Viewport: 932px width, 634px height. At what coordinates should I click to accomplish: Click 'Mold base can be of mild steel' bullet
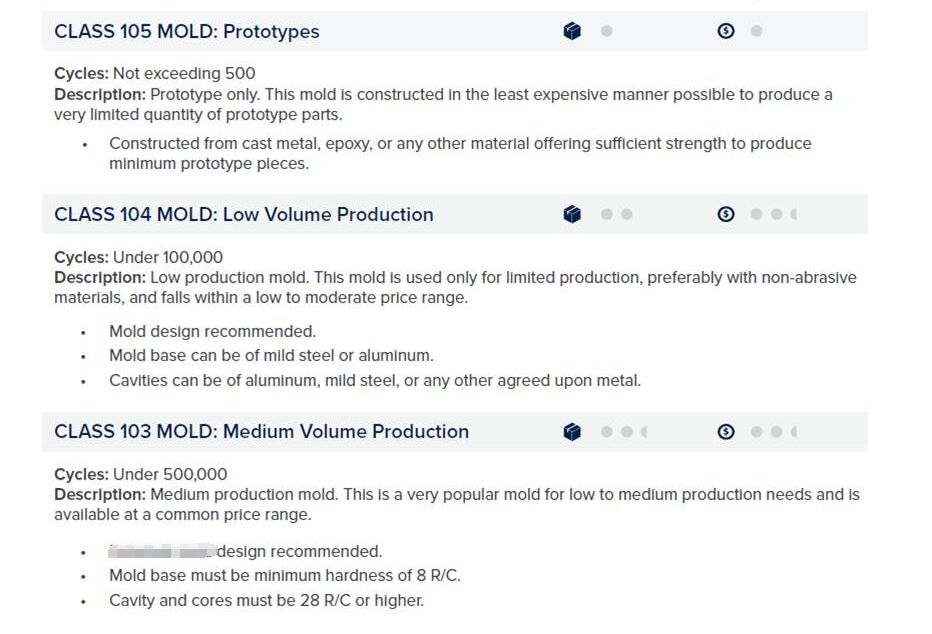271,356
